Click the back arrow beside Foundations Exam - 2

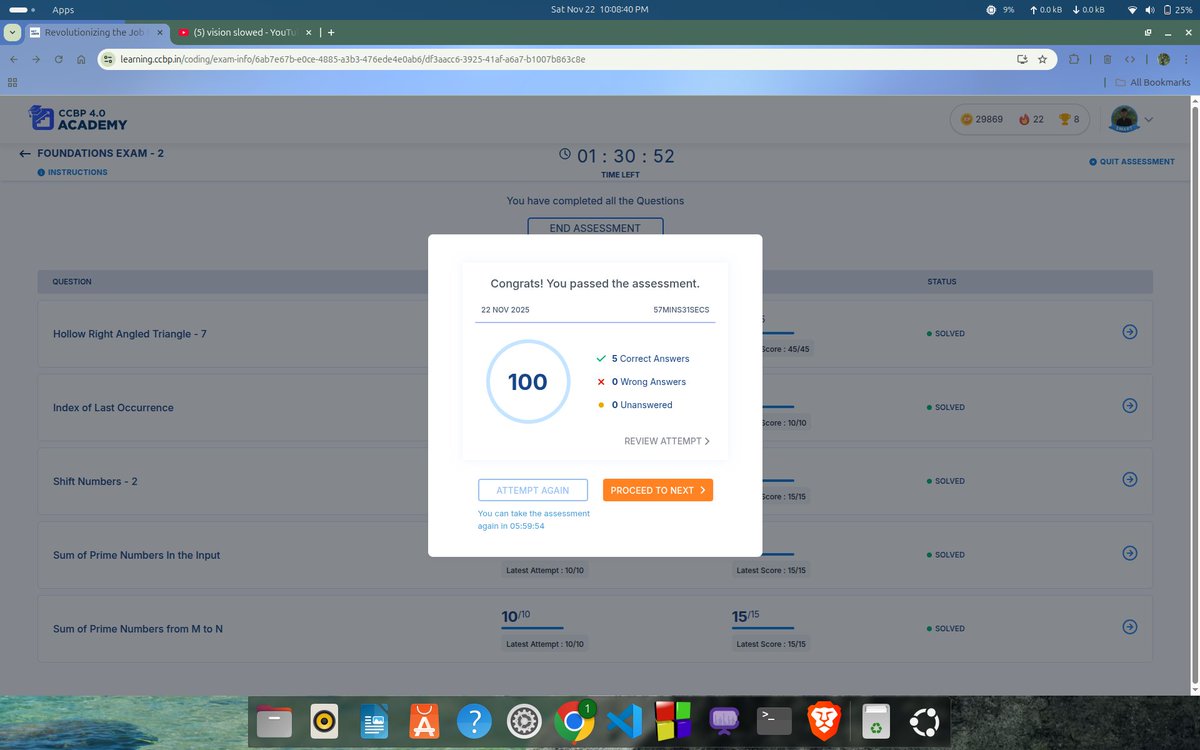[x=23, y=152]
